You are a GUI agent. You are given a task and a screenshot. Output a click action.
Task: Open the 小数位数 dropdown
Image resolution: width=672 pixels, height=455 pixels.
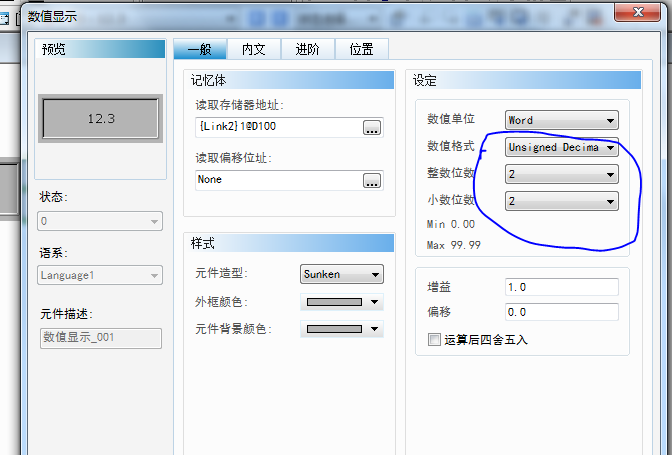point(561,201)
